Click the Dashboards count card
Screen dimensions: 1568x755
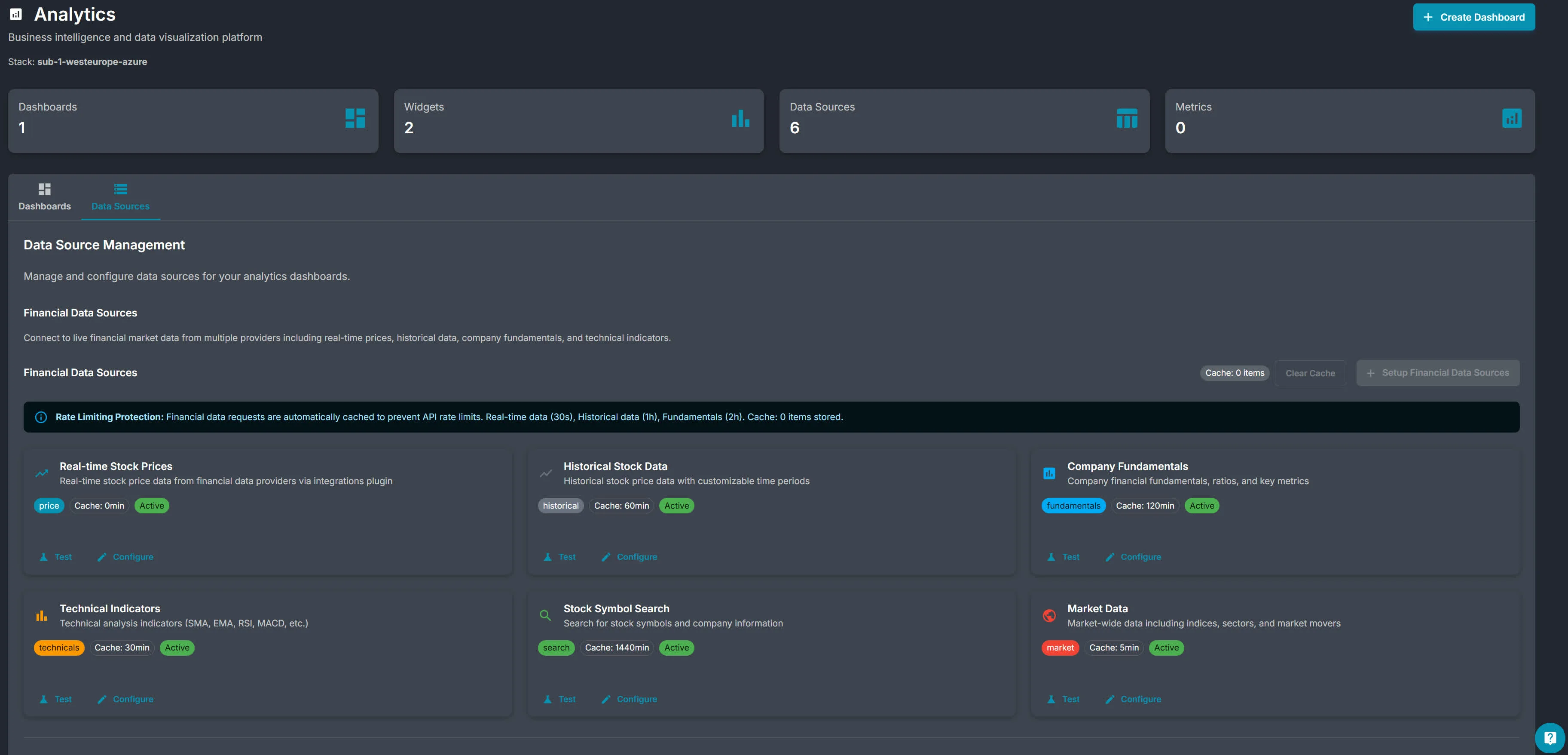(x=193, y=121)
